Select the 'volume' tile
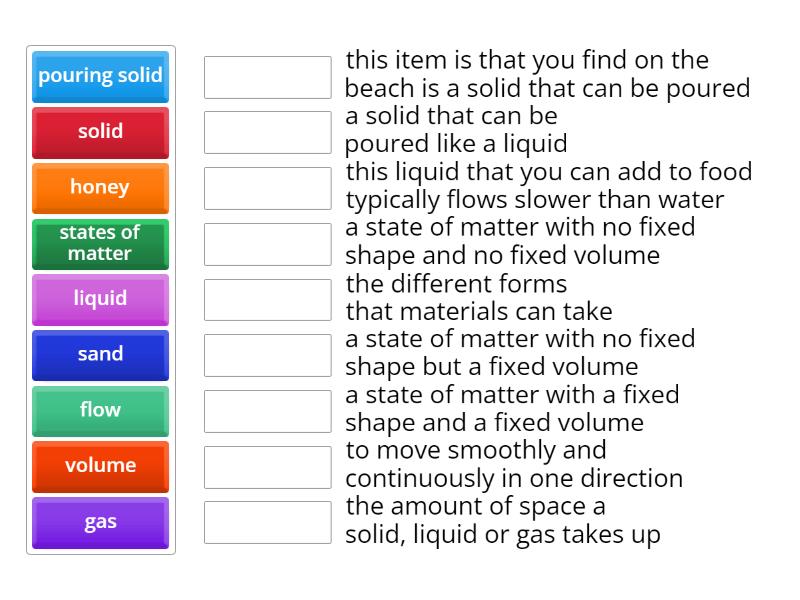This screenshot has height=600, width=800. [100, 466]
